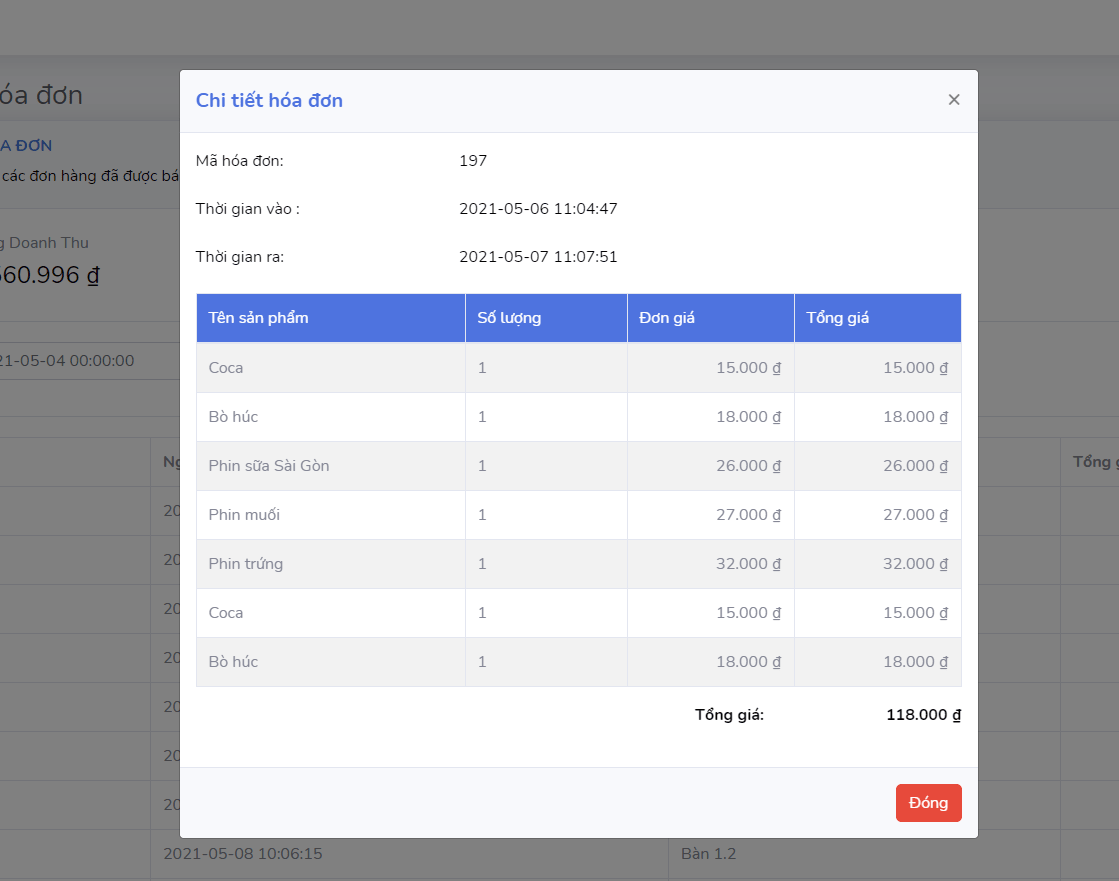Click the 26.000 ₫ unit price cell
Image resolution: width=1119 pixels, height=881 pixels.
(x=711, y=466)
